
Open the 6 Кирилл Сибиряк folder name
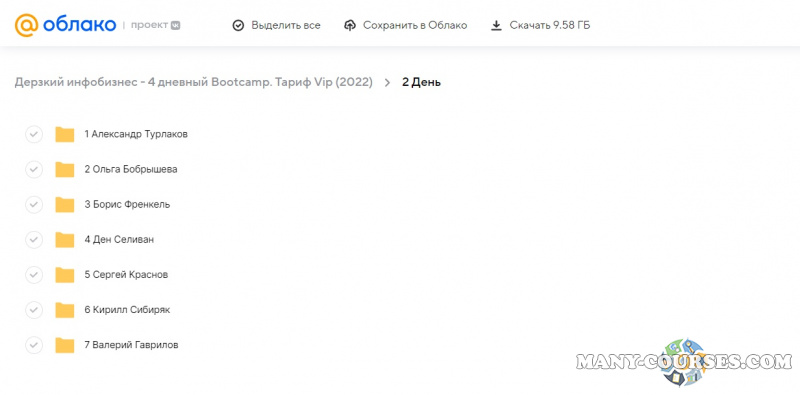click(x=128, y=310)
